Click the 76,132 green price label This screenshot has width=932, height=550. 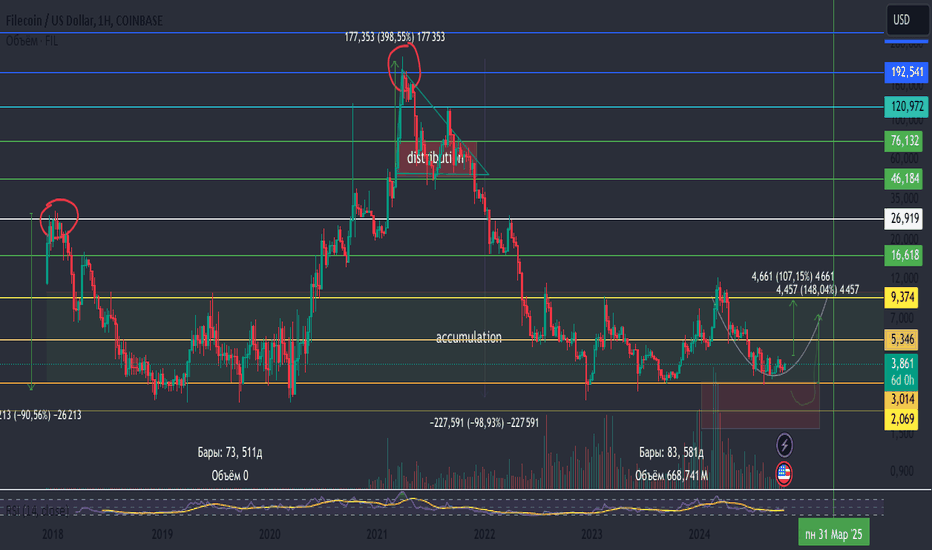pos(903,141)
